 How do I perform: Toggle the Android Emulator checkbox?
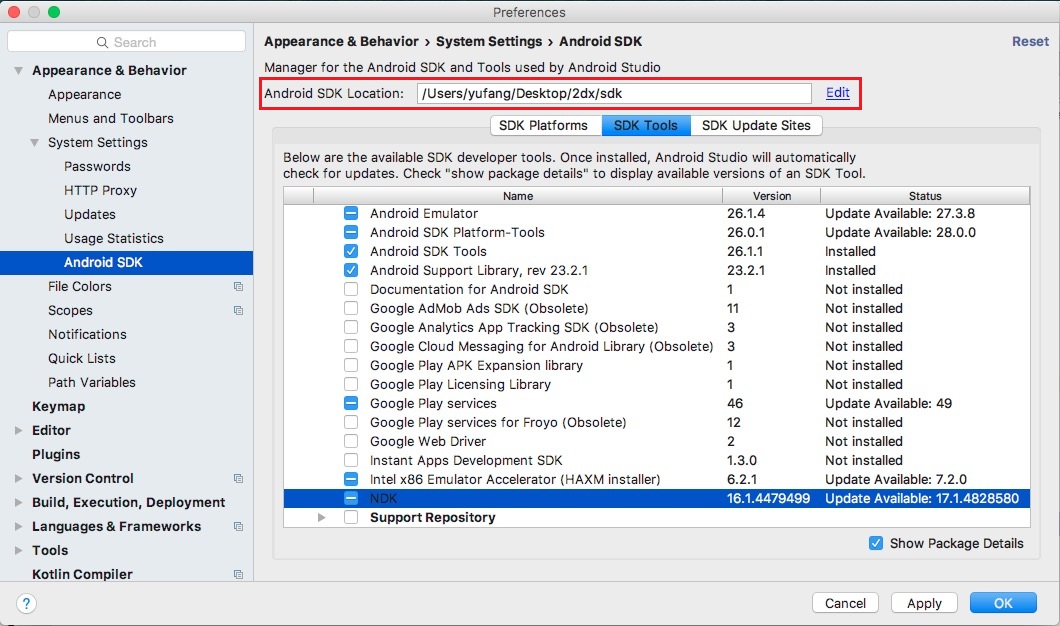[x=351, y=214]
